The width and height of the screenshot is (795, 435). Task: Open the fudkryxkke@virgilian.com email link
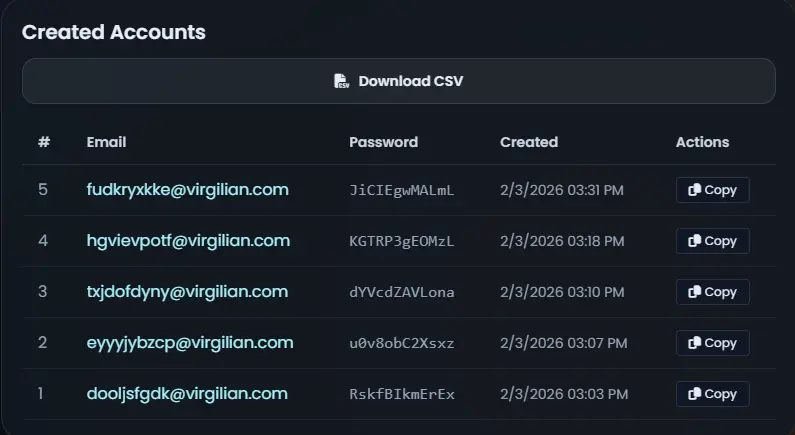(188, 190)
